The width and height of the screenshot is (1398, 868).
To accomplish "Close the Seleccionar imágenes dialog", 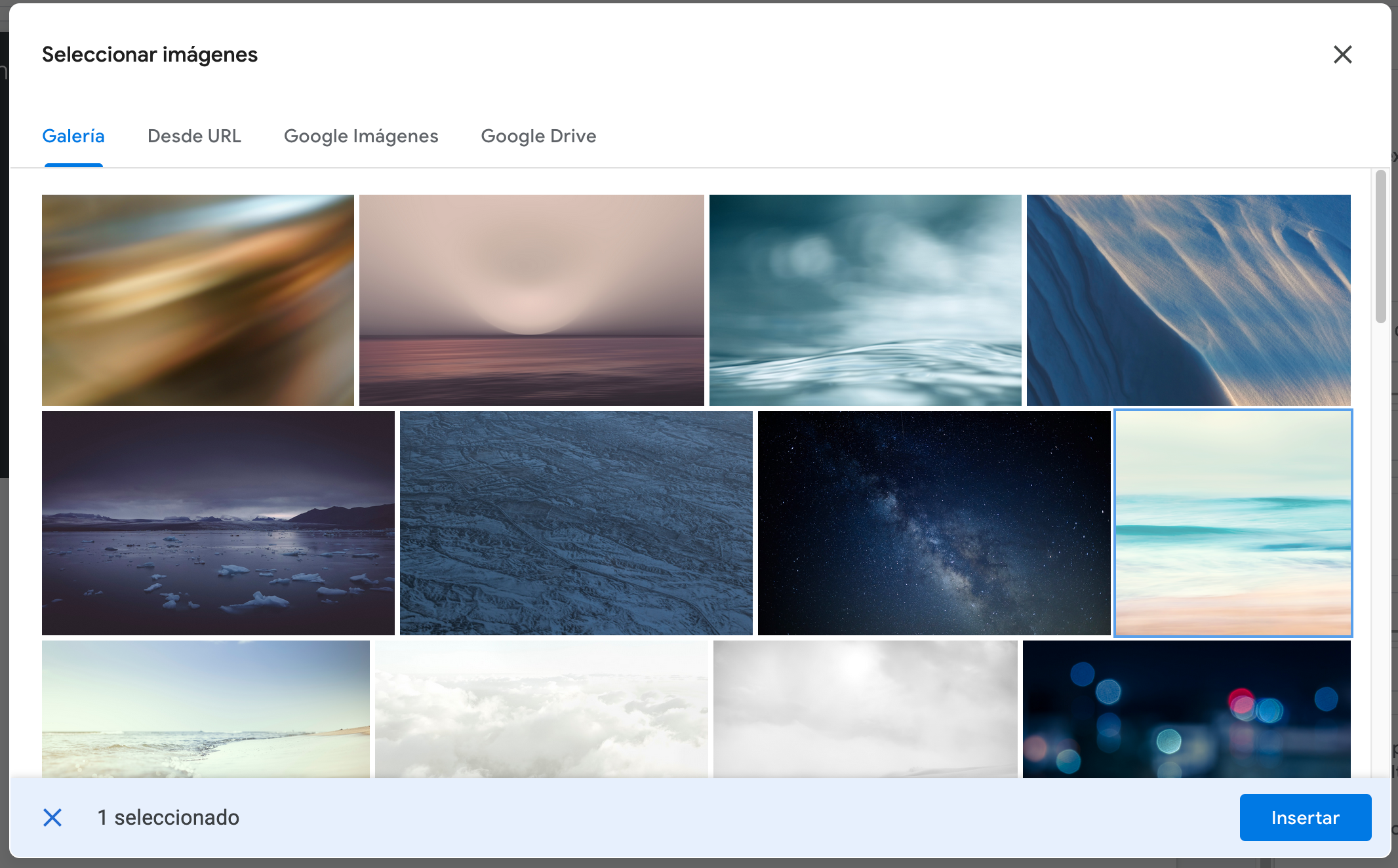I will click(1342, 54).
